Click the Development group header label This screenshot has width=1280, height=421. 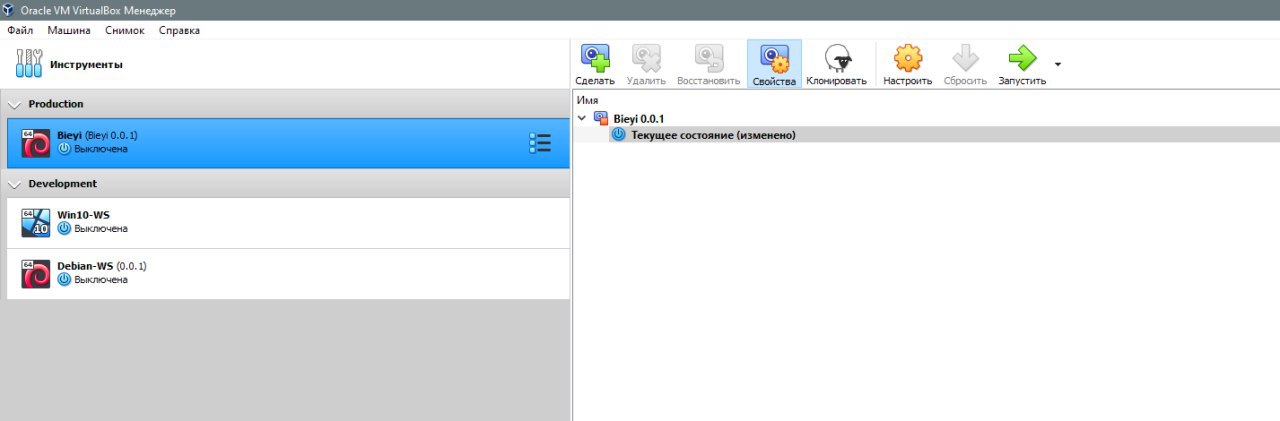(63, 184)
